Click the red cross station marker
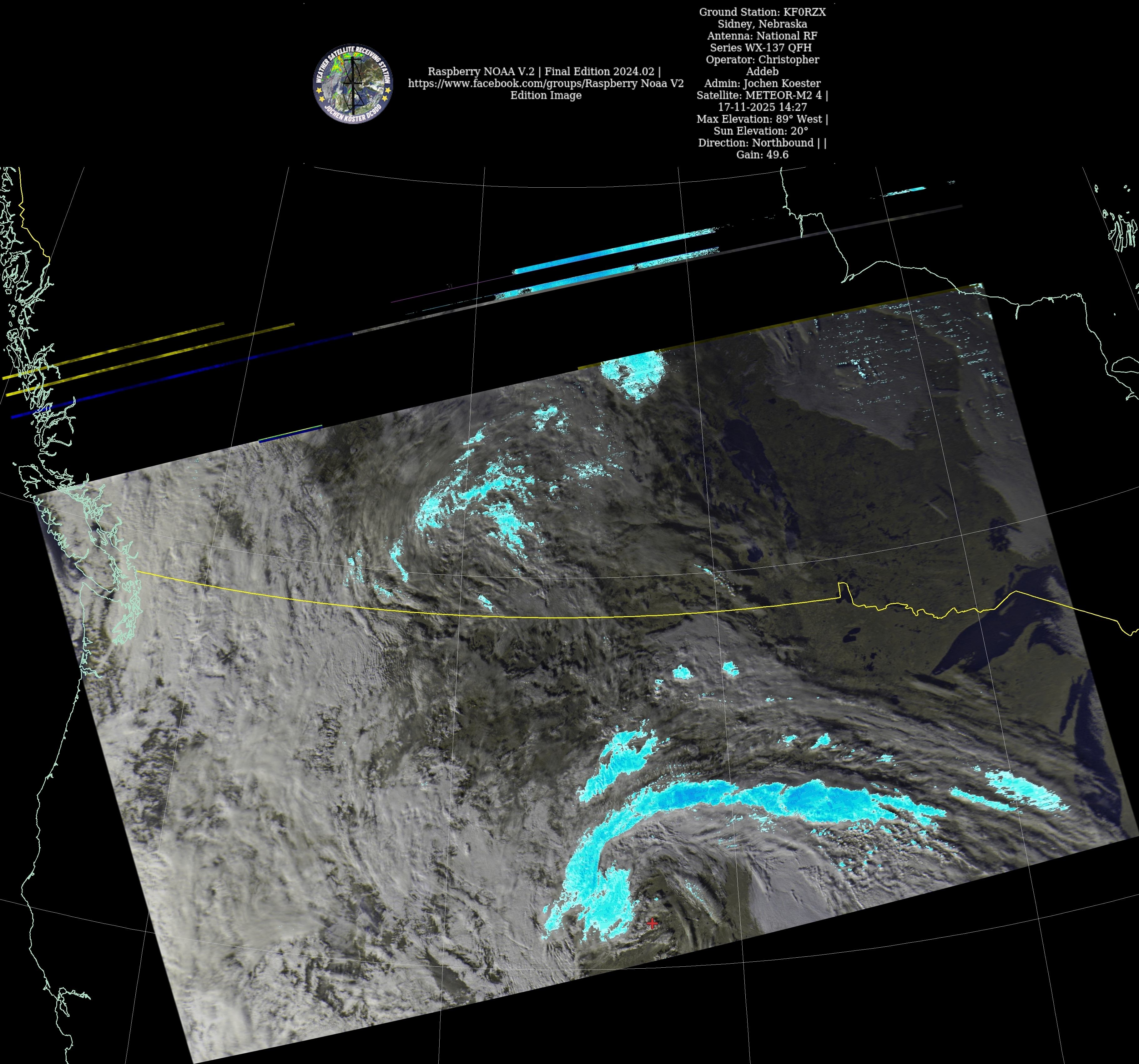Image resolution: width=1139 pixels, height=1064 pixels. [x=652, y=923]
